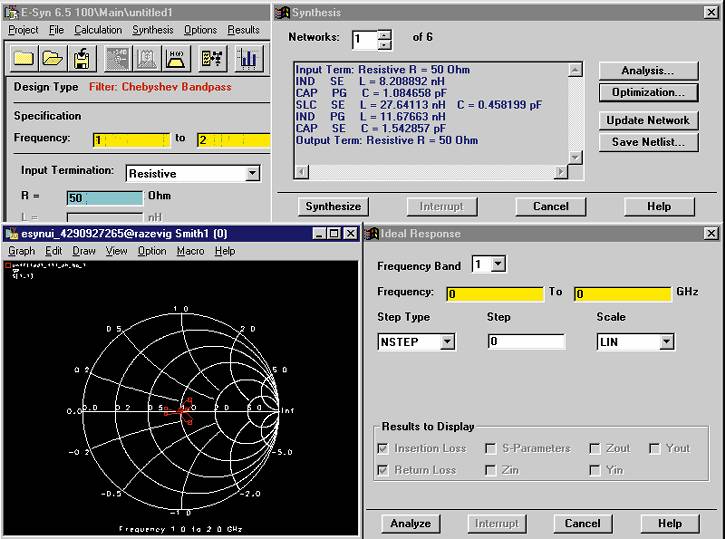Viewport: 725px width, 539px height.
Task: Open the Macro menu in Smith window
Action: pos(190,251)
